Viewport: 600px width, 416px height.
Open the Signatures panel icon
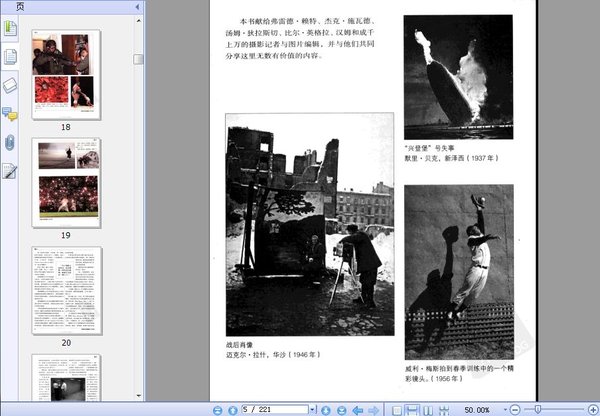coord(10,171)
